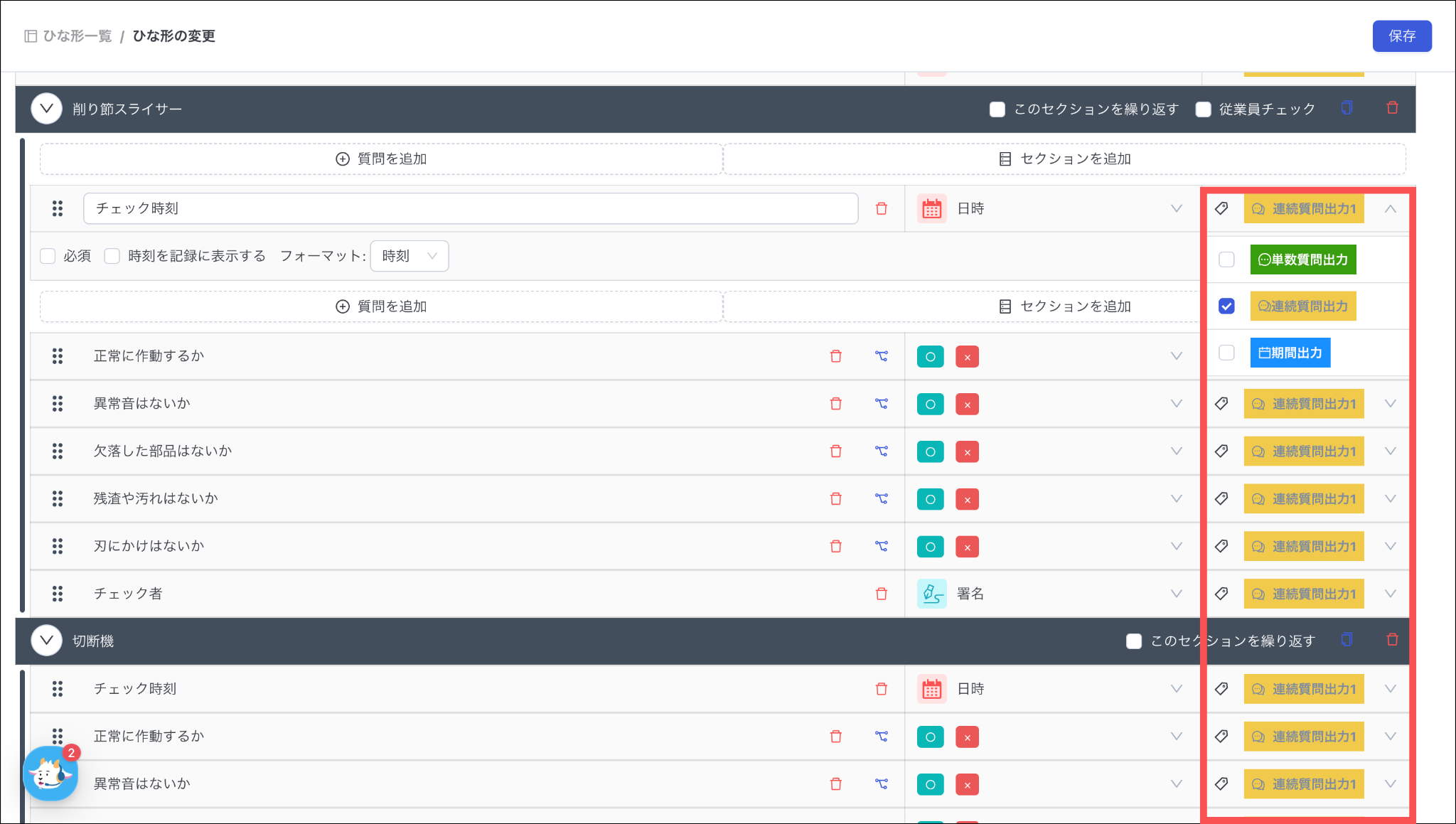Click trash icon for 刃にかけはないか row
The image size is (1456, 824).
(x=835, y=546)
